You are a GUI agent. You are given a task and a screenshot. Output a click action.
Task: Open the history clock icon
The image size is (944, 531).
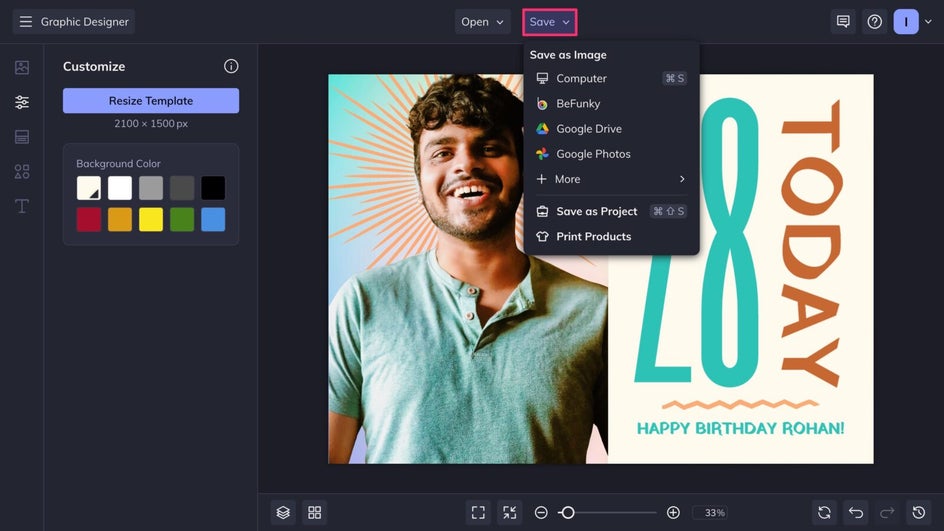point(919,512)
